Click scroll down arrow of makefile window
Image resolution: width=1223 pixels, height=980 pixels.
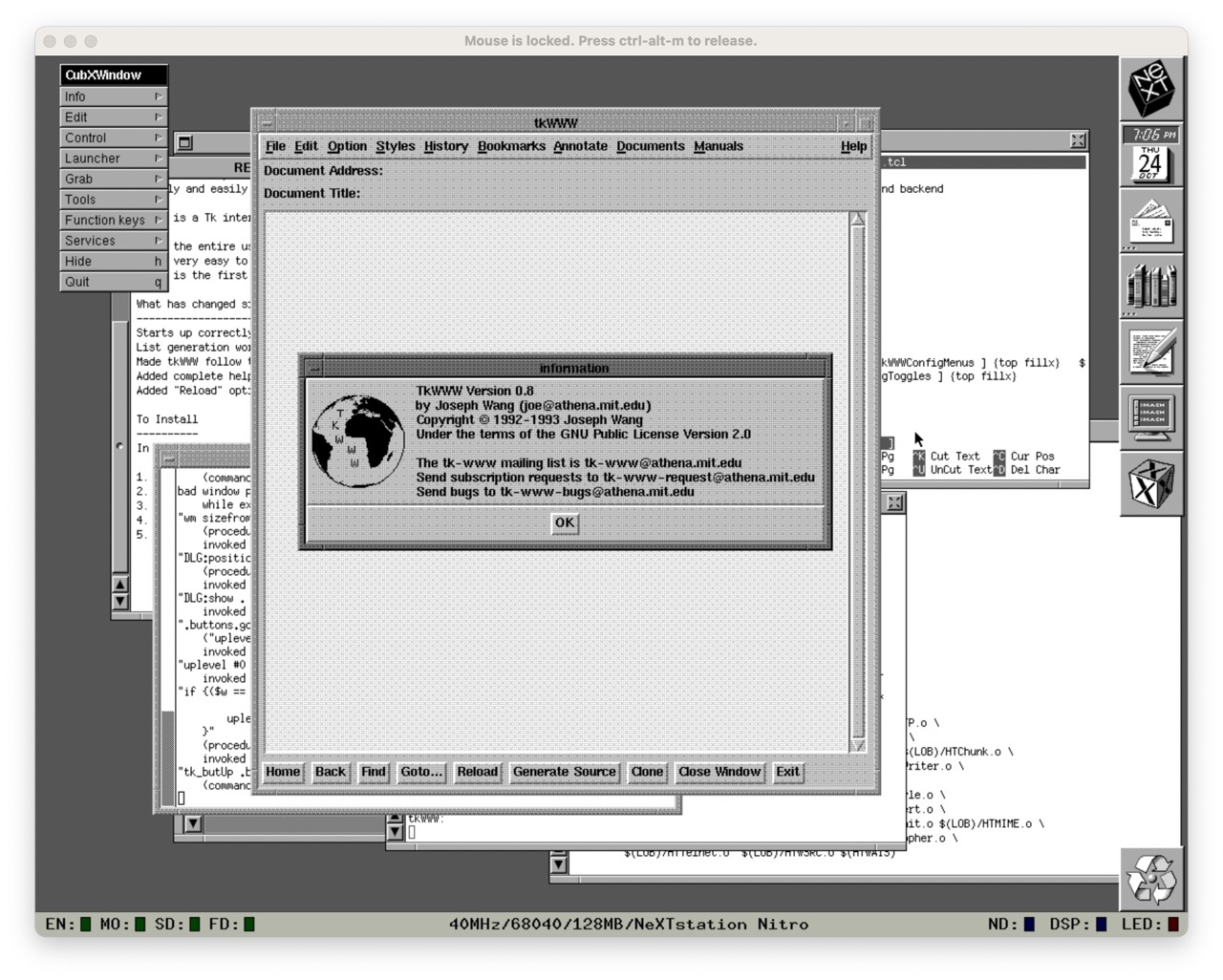pos(559,864)
